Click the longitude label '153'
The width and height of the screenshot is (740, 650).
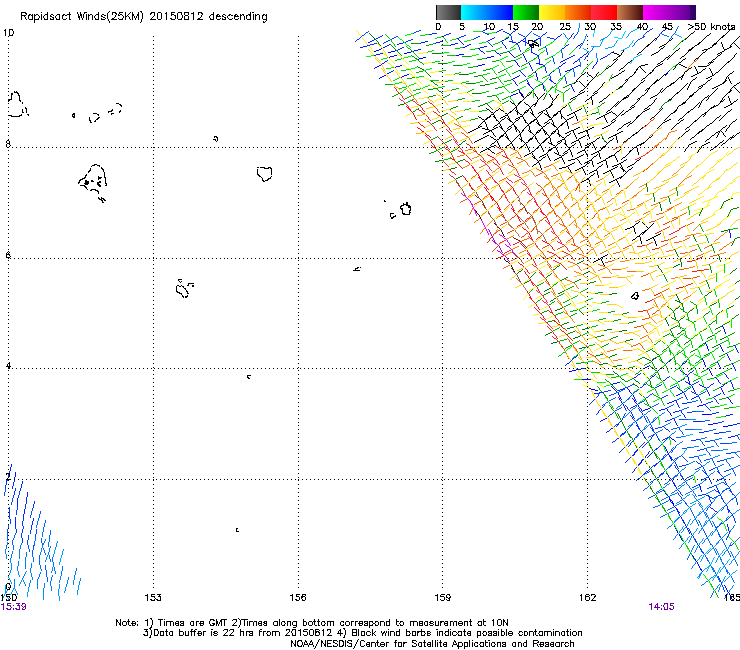[x=153, y=598]
